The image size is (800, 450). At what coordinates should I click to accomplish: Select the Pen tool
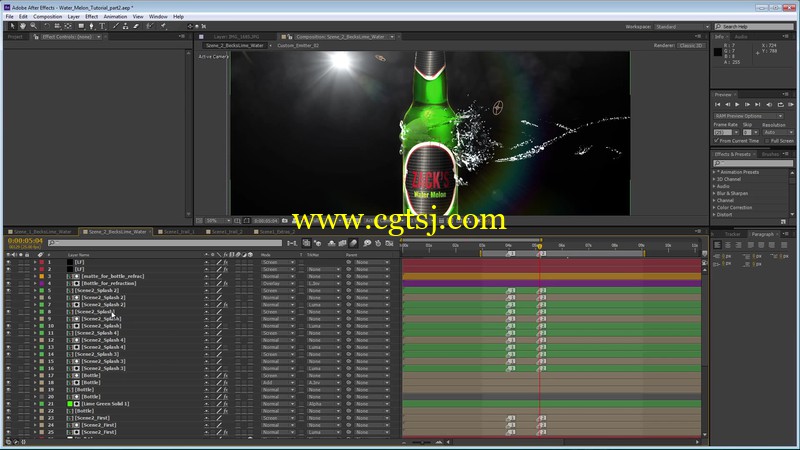[x=91, y=26]
